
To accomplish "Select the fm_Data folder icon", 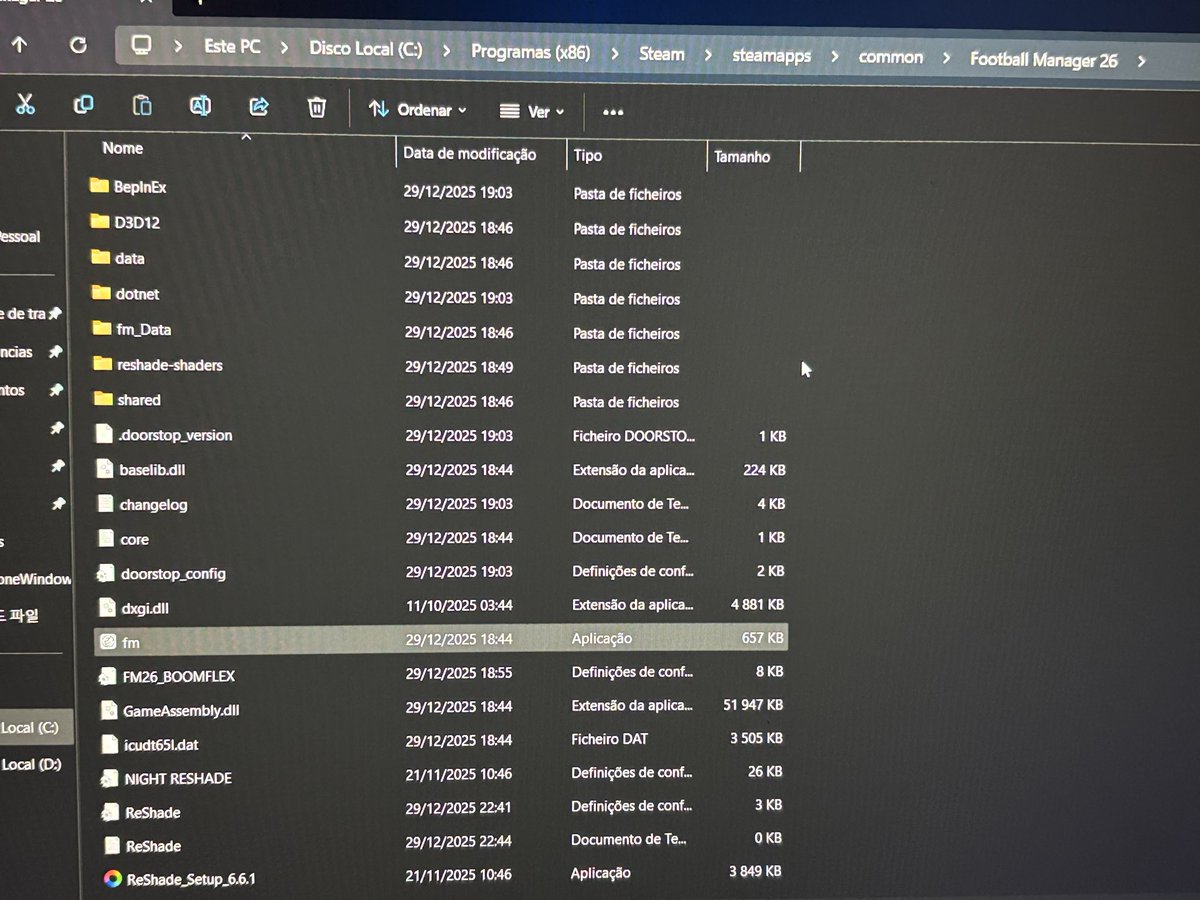I will point(101,329).
